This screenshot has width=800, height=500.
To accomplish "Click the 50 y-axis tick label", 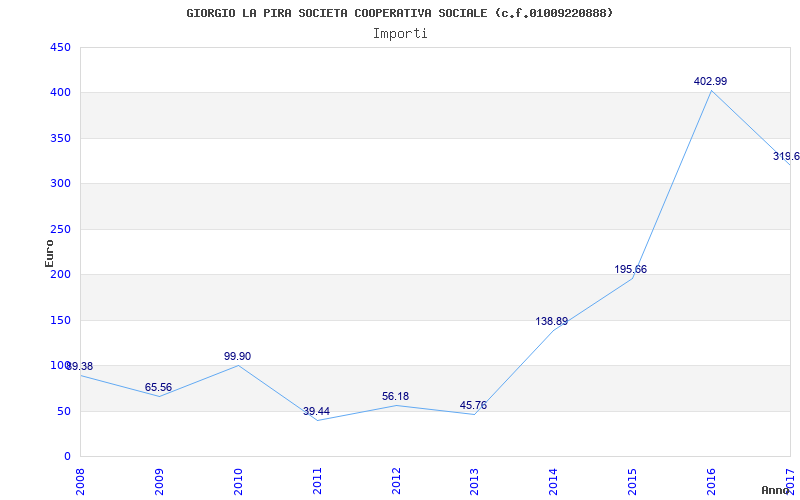I will (64, 411).
